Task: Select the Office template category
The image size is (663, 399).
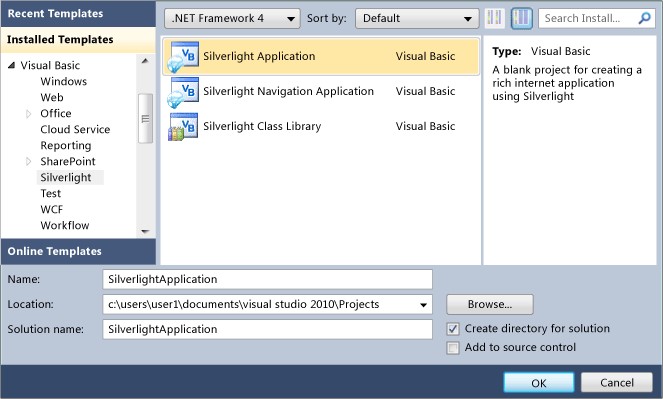Action: click(56, 114)
